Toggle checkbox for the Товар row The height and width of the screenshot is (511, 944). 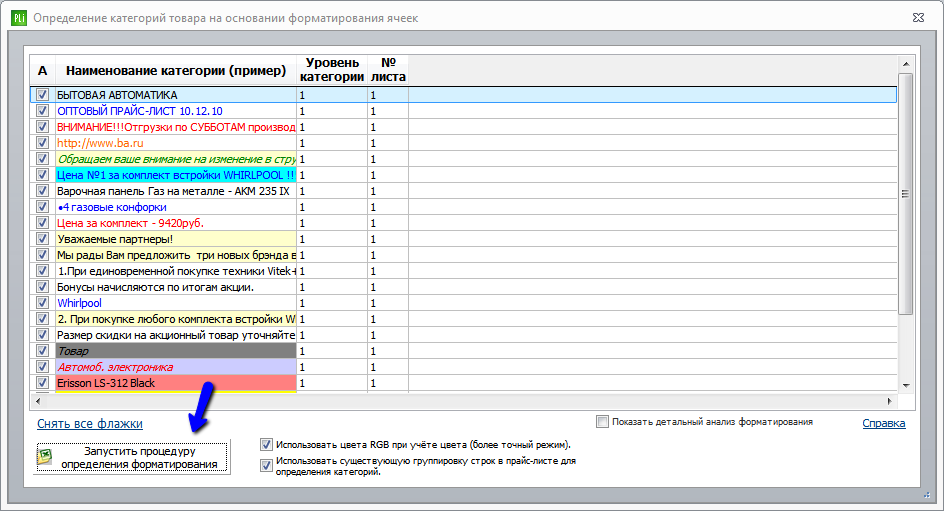pos(42,351)
